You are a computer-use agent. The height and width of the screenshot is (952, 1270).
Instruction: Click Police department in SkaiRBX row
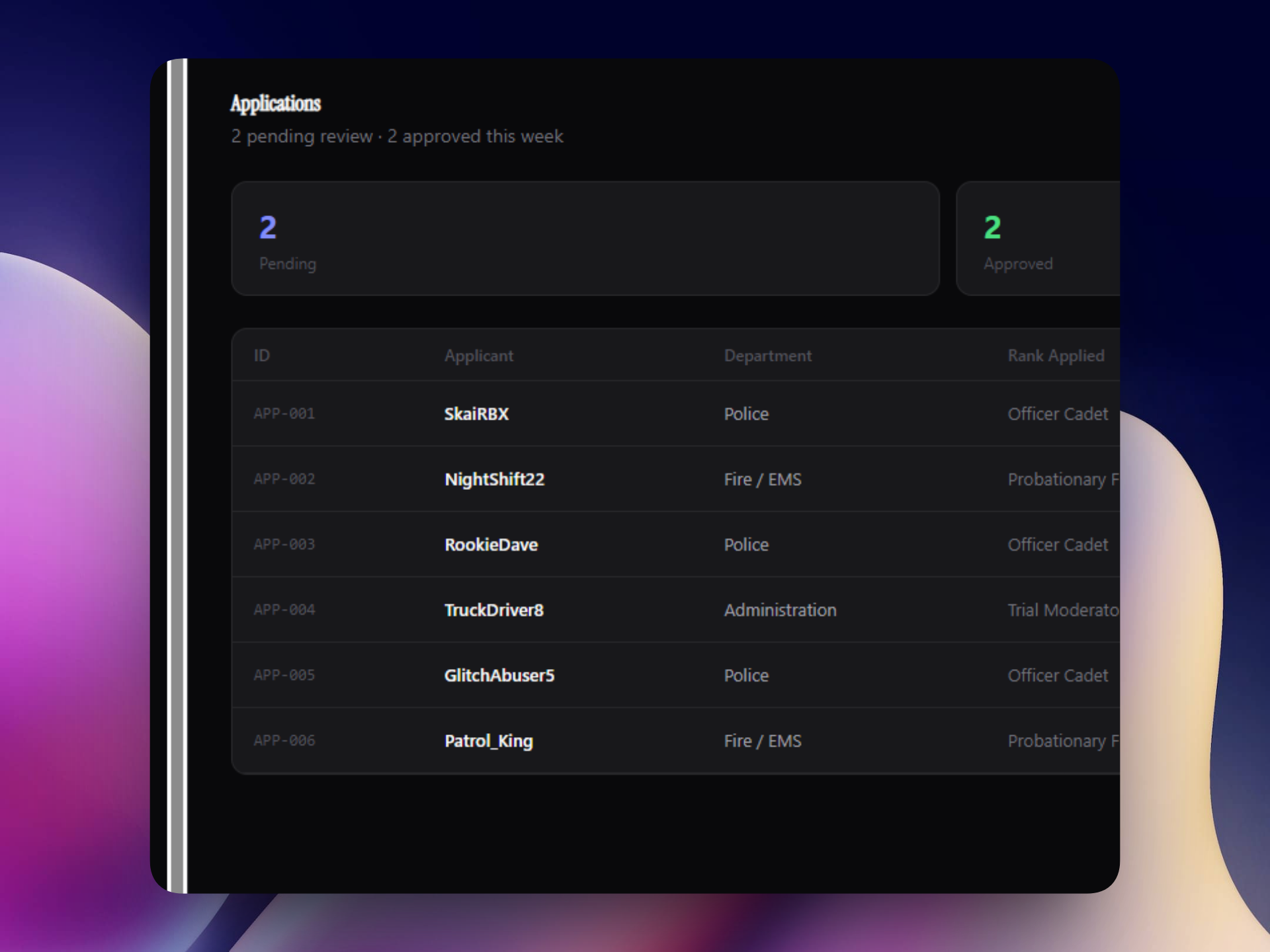point(746,414)
